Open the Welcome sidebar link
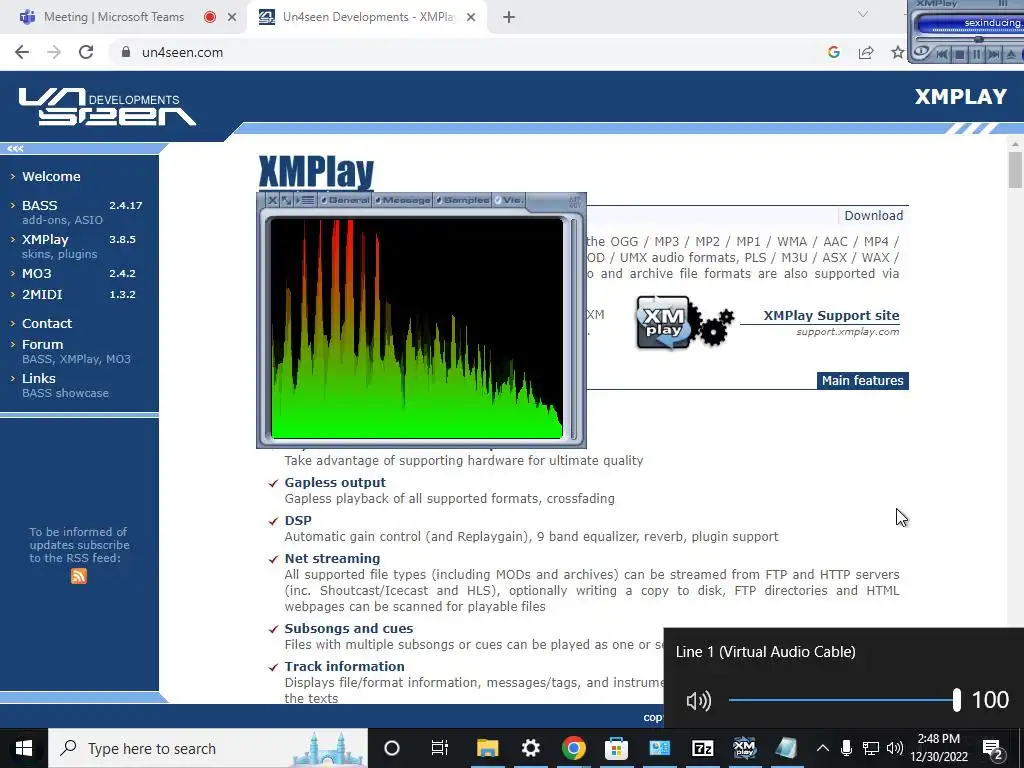This screenshot has width=1024, height=768. click(x=51, y=176)
